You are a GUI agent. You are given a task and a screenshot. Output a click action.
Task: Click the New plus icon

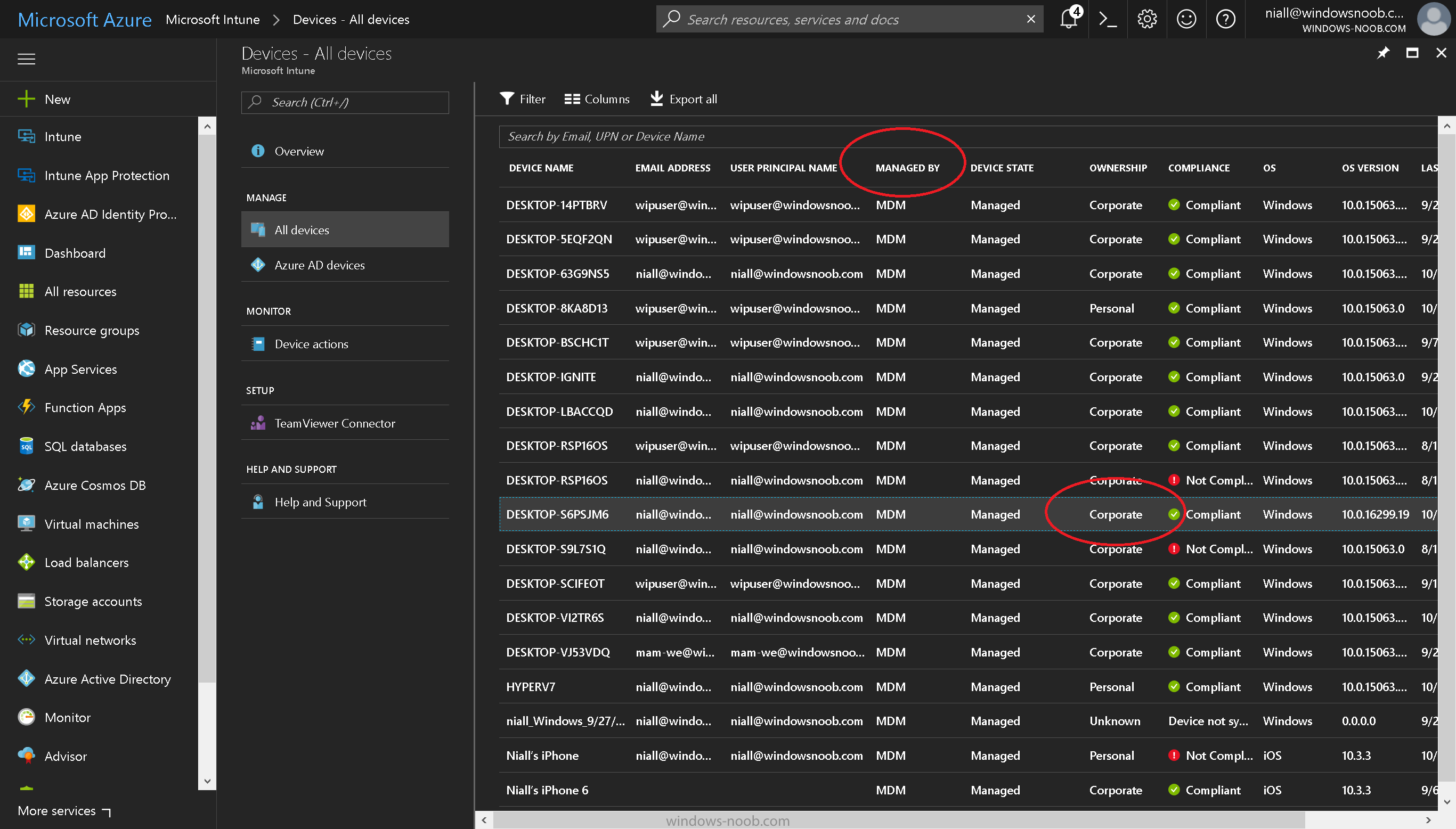(26, 99)
